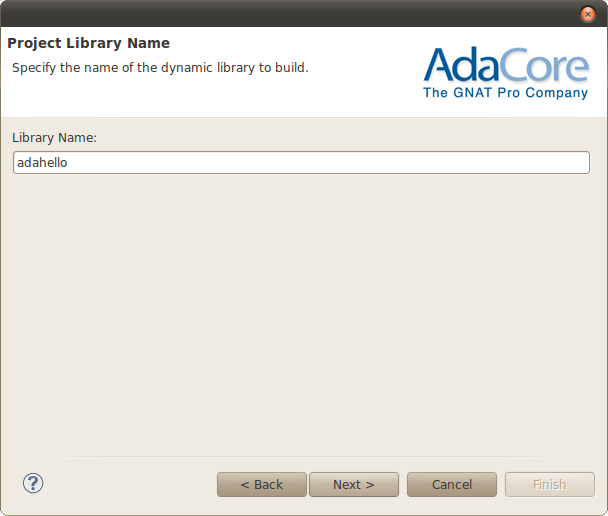Click the dynamic library description text
This screenshot has width=608, height=516.
click(160, 68)
